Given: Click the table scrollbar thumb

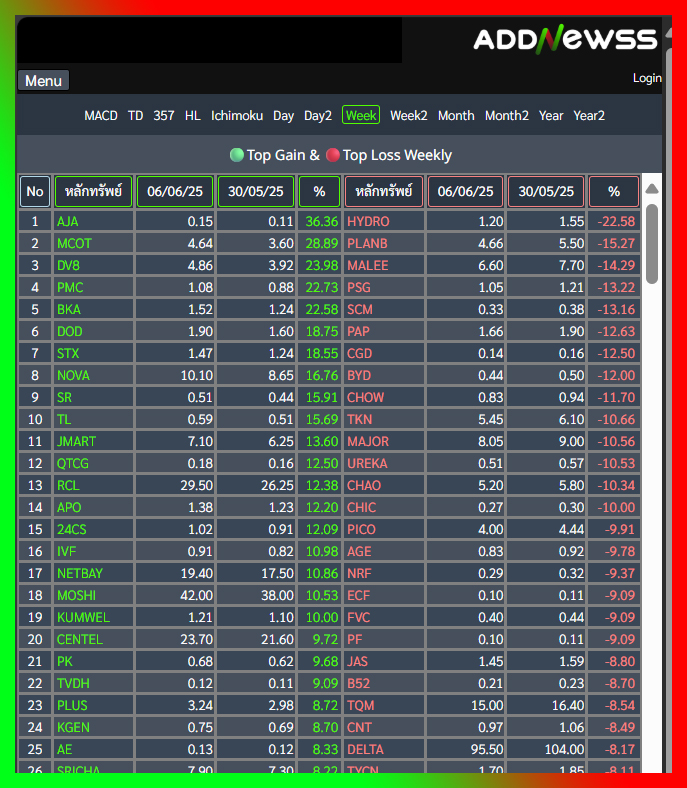Looking at the screenshot, I should tap(652, 244).
